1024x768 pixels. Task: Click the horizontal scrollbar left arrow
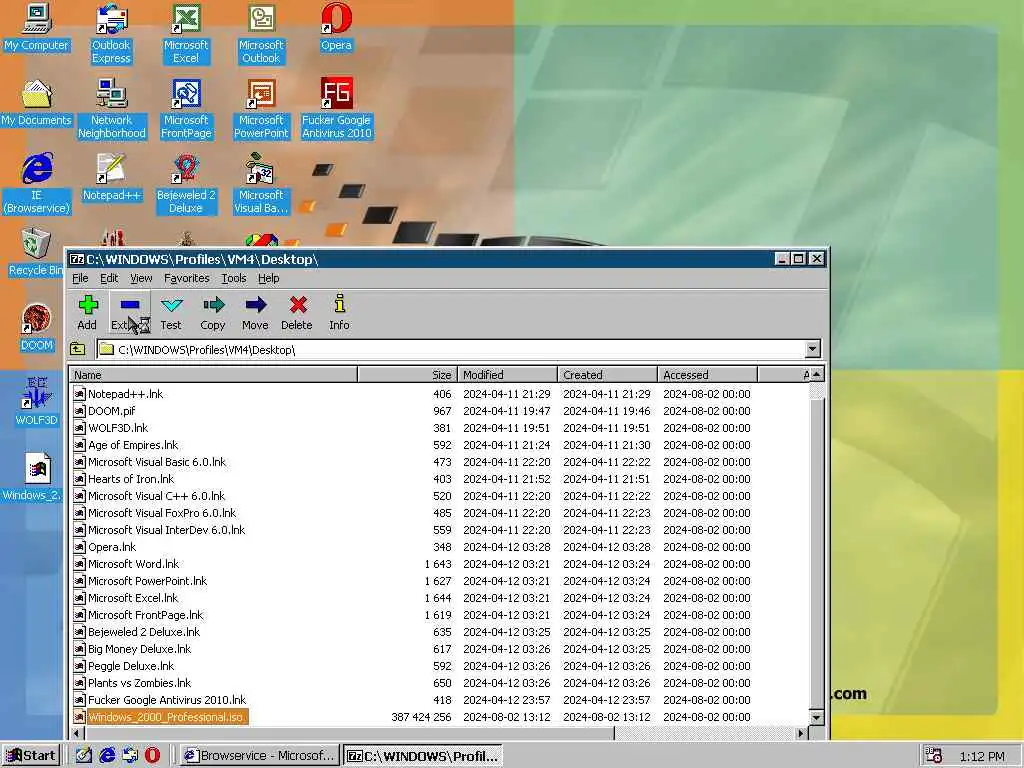(77, 733)
